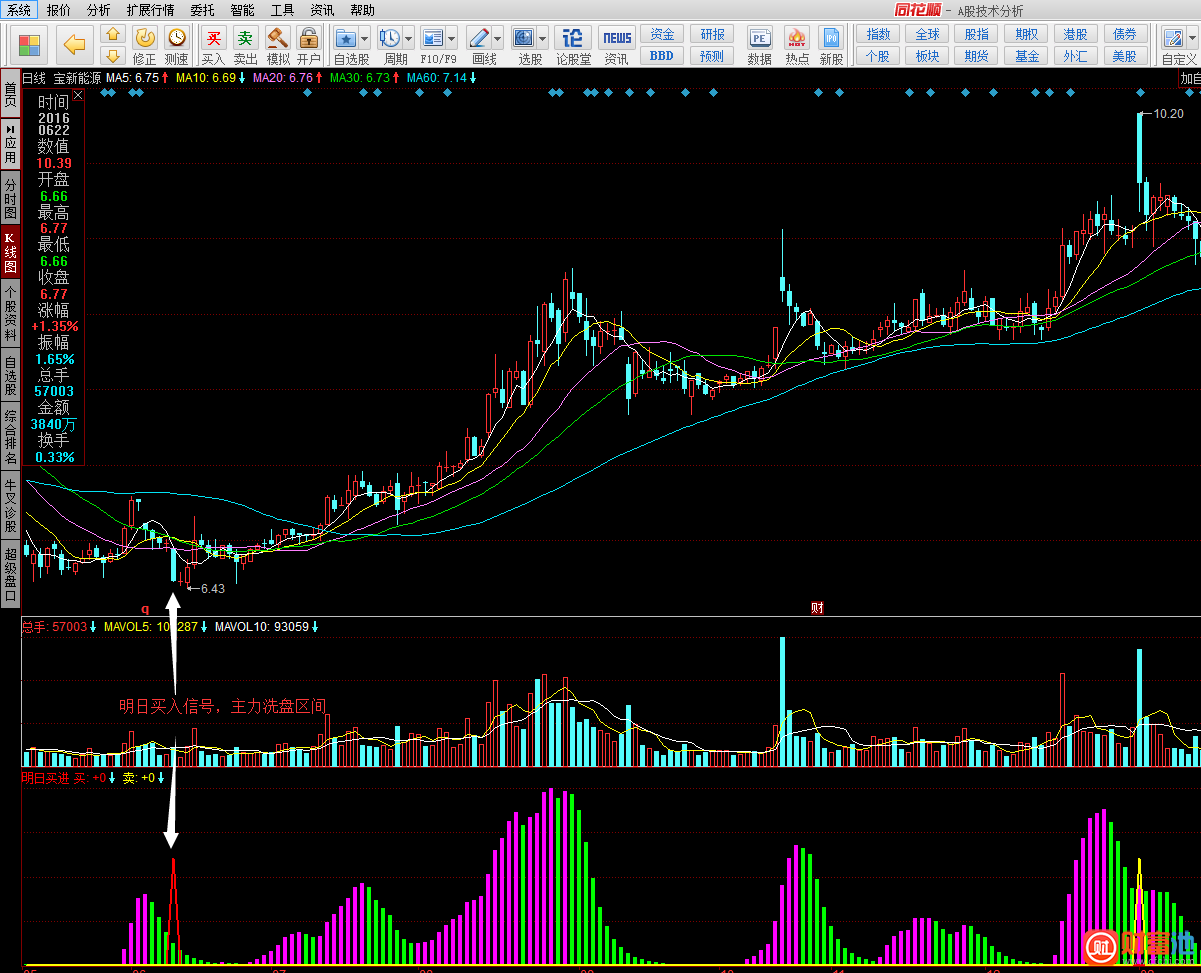Switch to the 牛叉诊股 sidebar tab
This screenshot has width=1201, height=973.
click(x=10, y=506)
